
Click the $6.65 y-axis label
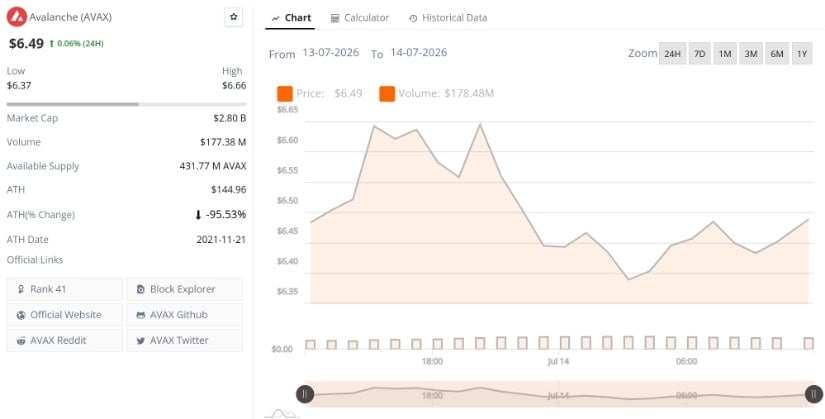287,110
